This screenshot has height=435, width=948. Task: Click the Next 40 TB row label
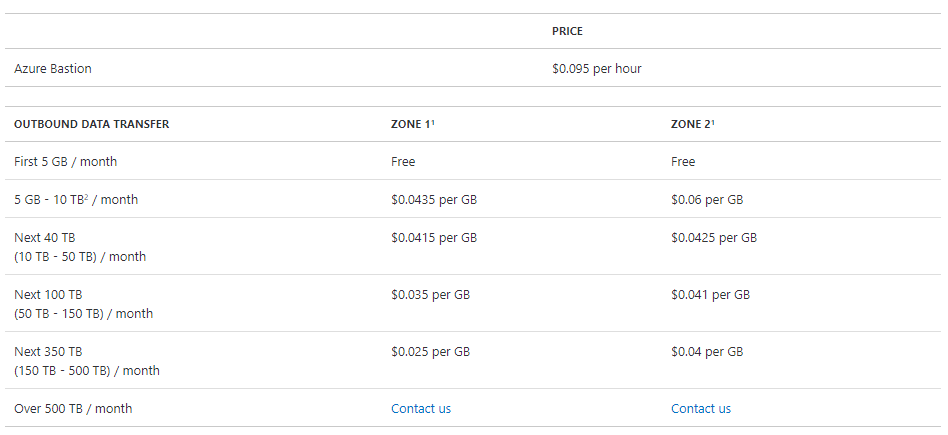point(45,238)
